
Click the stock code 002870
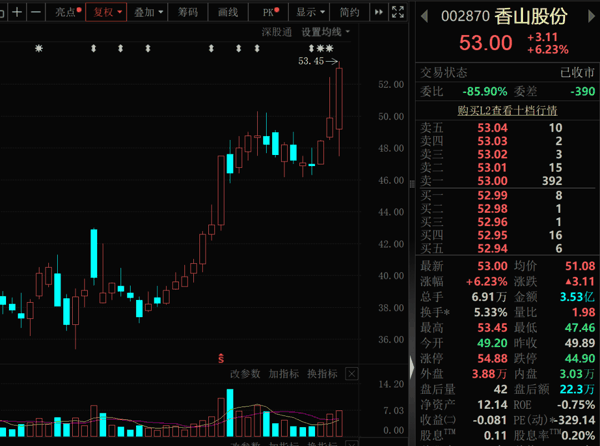coord(465,16)
